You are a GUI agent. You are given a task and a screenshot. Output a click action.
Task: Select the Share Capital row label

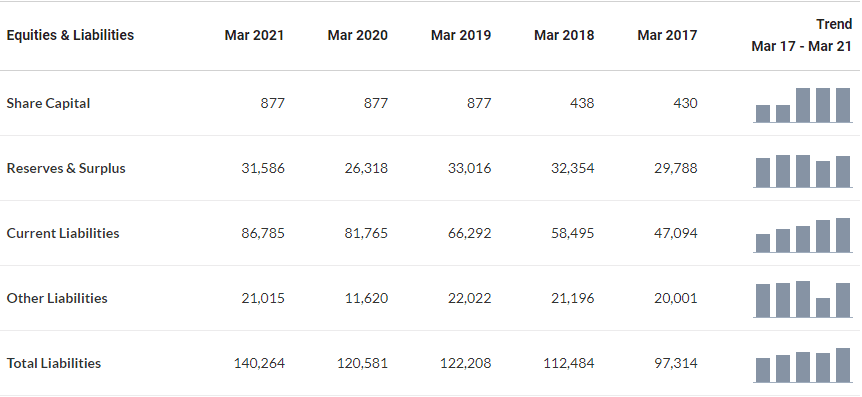[x=48, y=103]
